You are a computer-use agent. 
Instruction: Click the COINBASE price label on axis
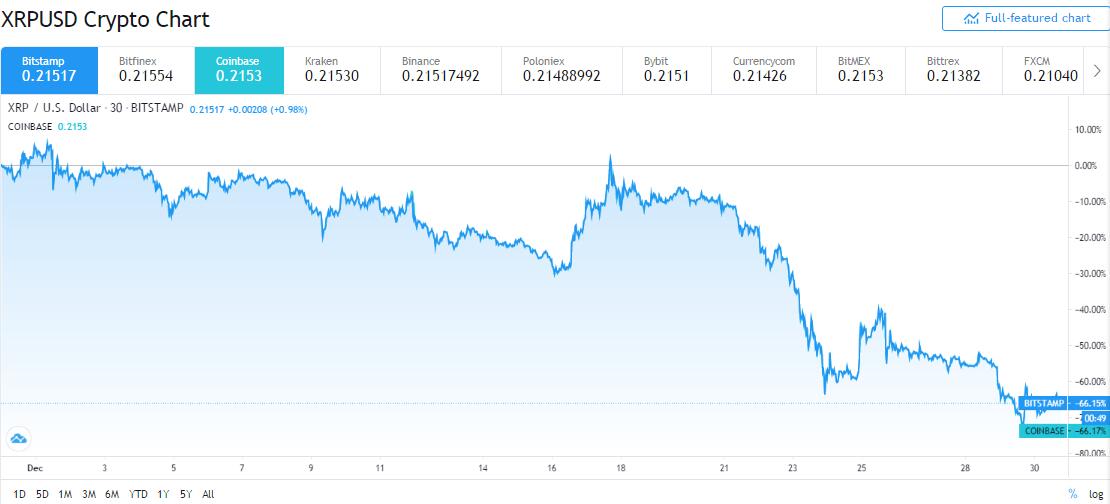[x=1043, y=431]
